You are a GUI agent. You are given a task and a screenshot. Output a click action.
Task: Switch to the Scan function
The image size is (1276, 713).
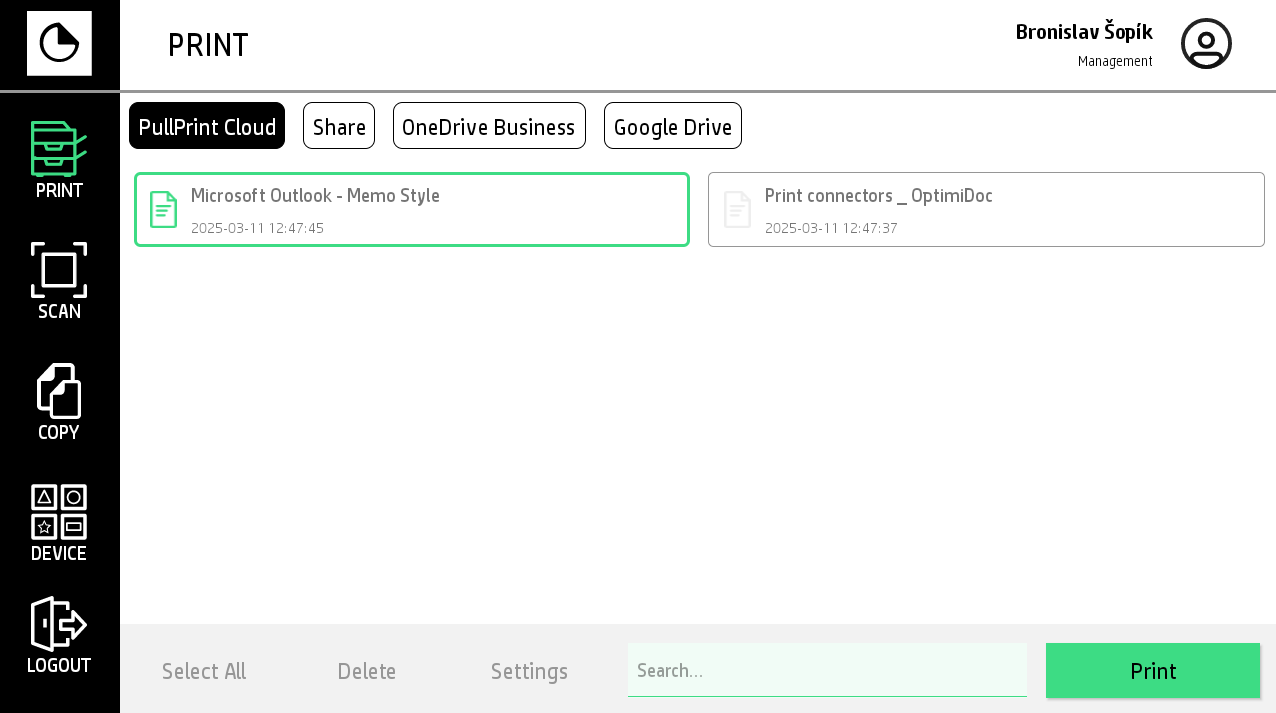point(59,281)
